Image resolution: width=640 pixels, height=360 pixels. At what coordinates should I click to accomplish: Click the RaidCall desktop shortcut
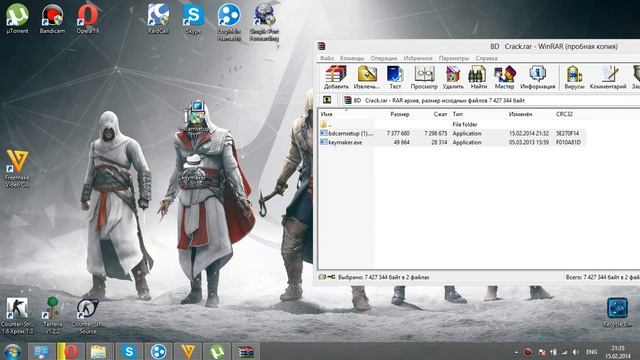(x=158, y=19)
